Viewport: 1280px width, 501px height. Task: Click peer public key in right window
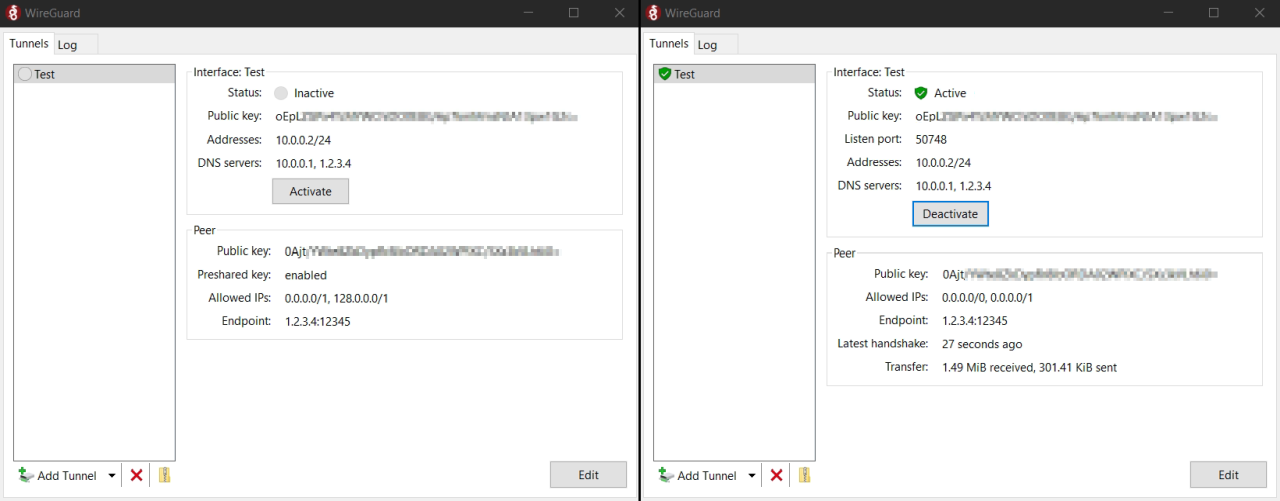pyautogui.click(x=1079, y=274)
